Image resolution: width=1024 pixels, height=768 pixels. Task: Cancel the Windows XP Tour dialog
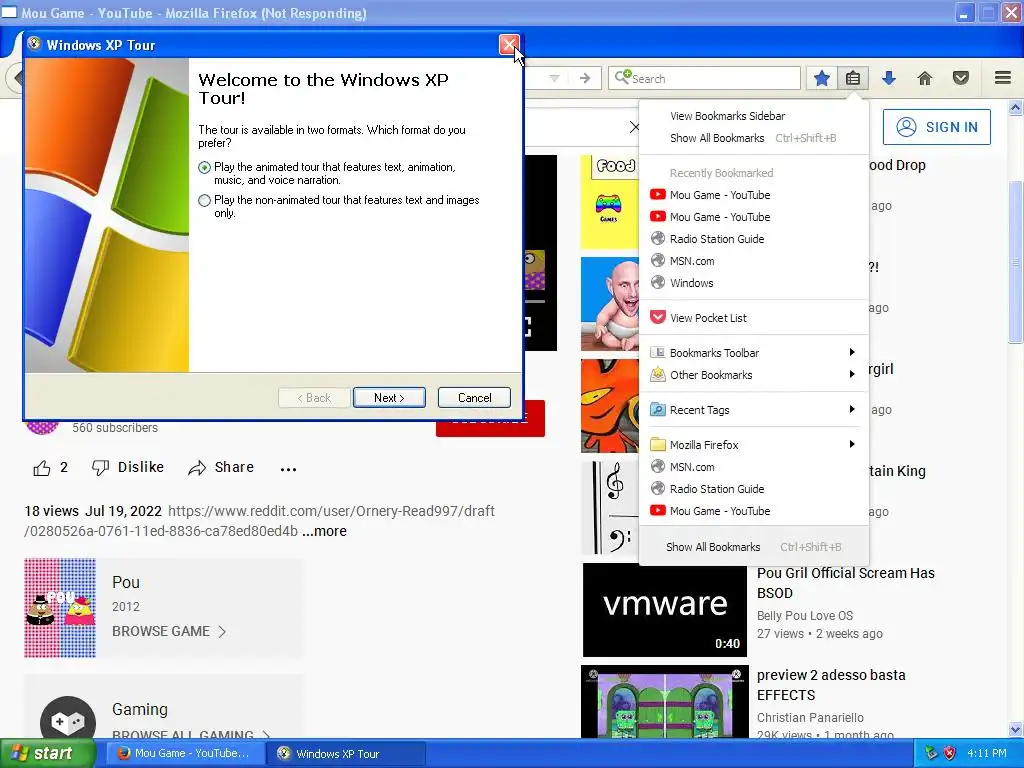pyautogui.click(x=474, y=398)
